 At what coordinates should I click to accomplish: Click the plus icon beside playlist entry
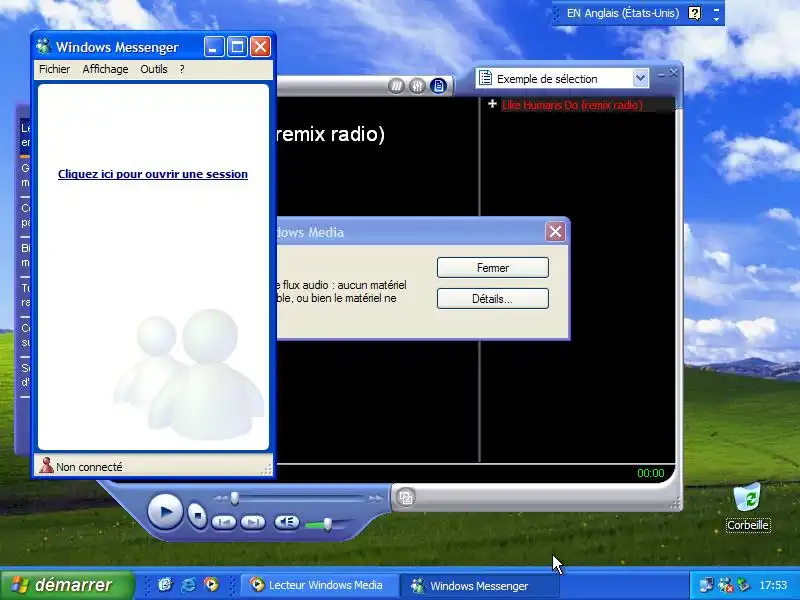[492, 104]
